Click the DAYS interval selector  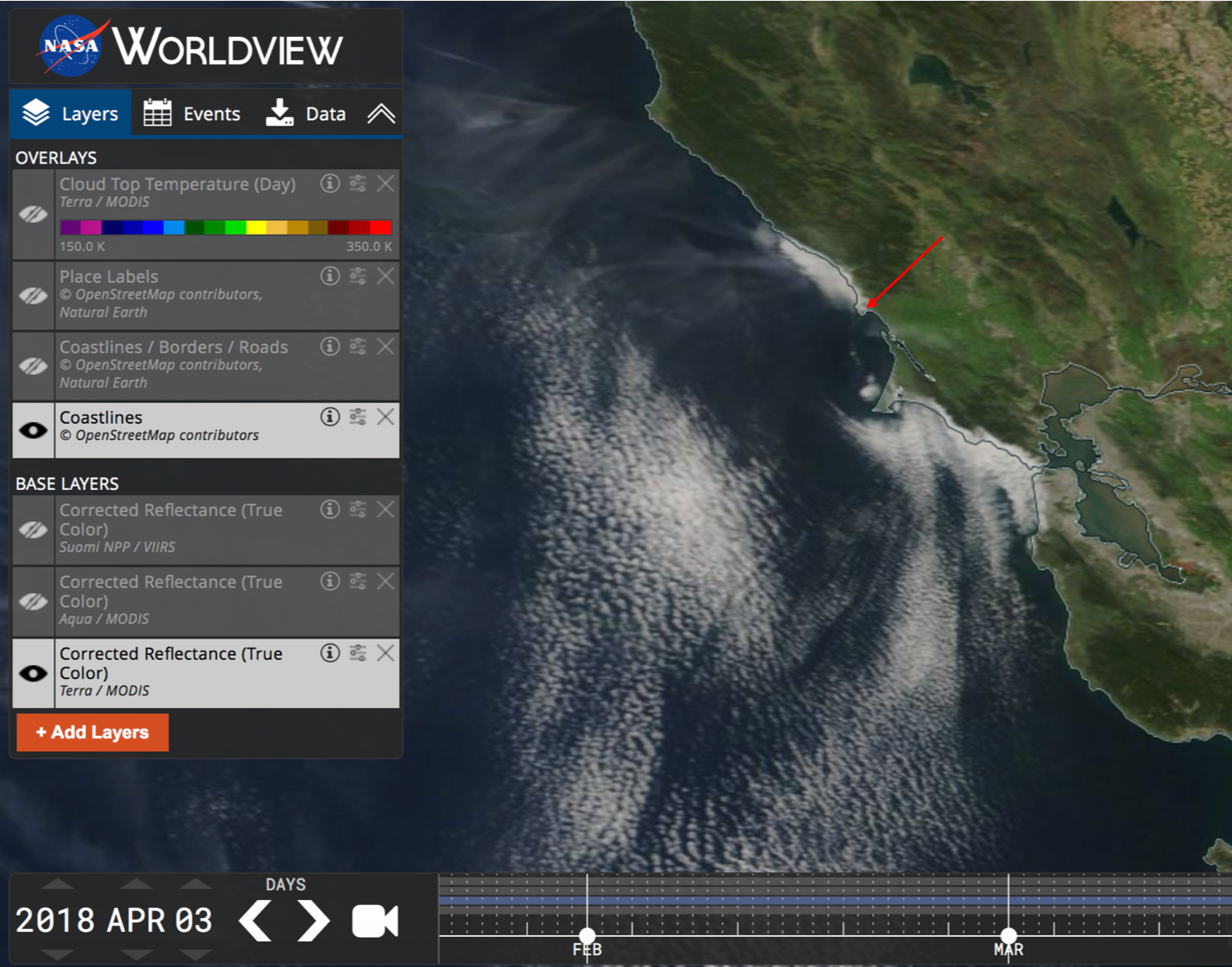(x=285, y=884)
